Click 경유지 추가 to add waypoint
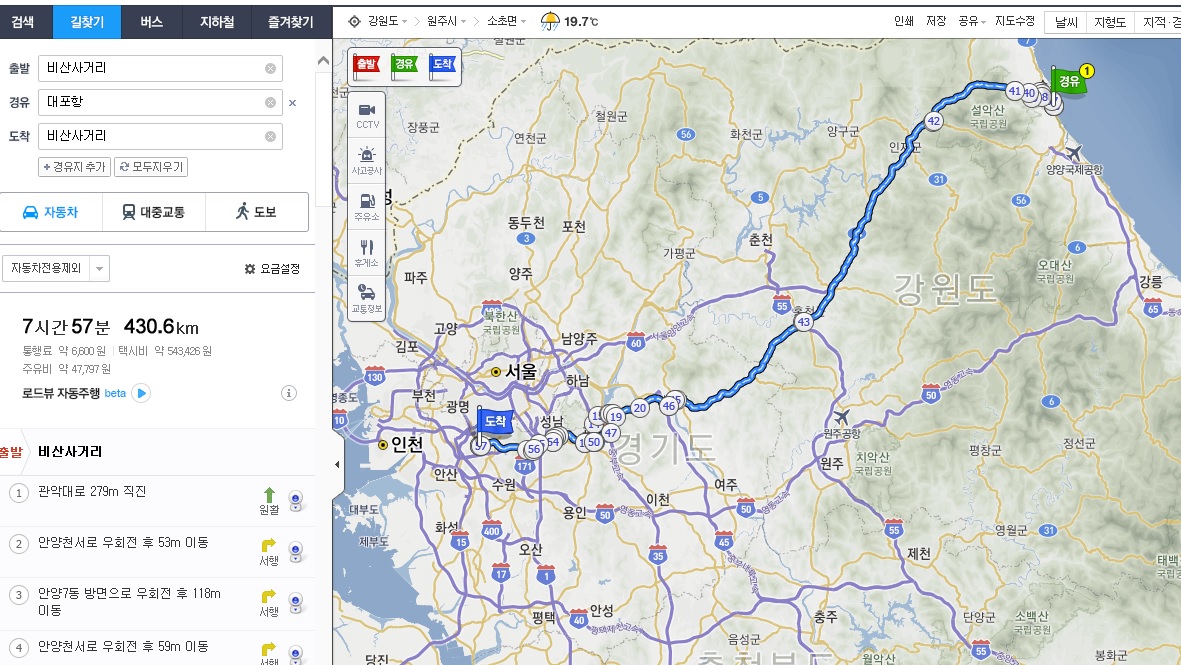The image size is (1181, 665). tap(74, 167)
